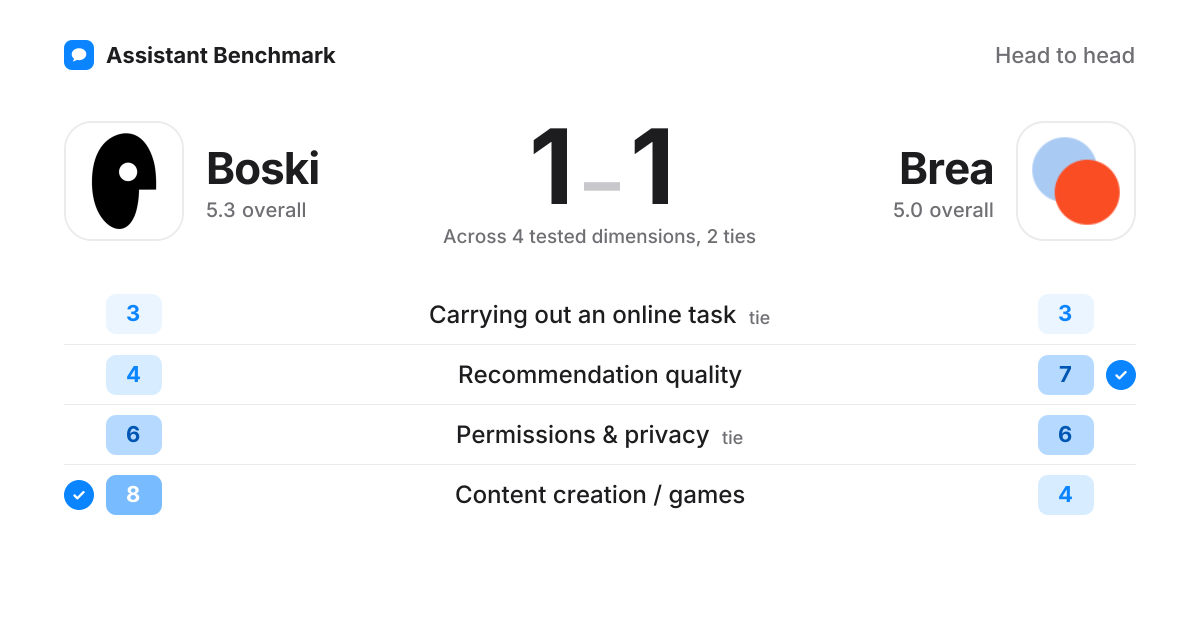1200x630 pixels.
Task: Click the Brea name heading
Action: [946, 168]
